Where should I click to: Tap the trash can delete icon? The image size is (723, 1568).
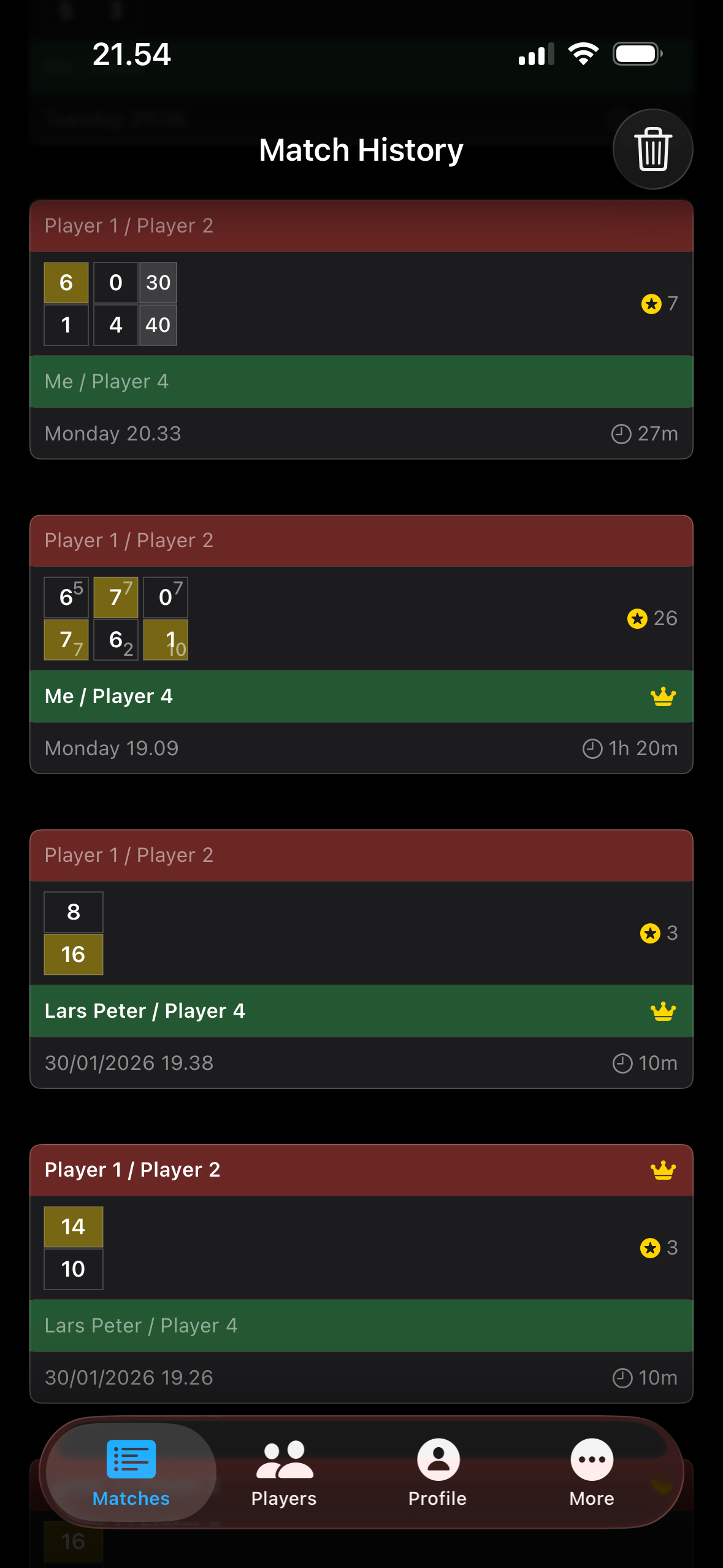[652, 149]
